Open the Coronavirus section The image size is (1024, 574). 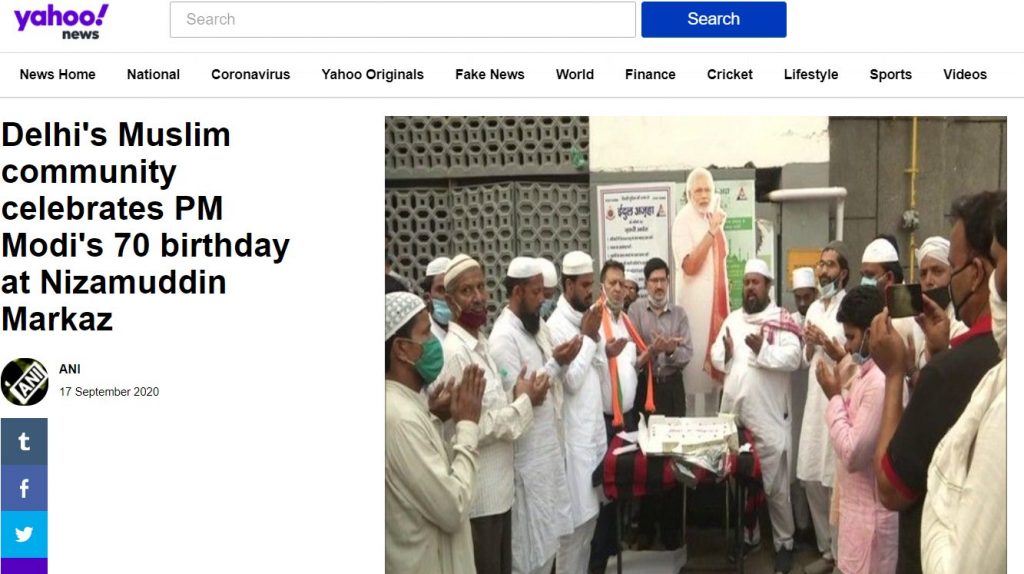(x=250, y=74)
